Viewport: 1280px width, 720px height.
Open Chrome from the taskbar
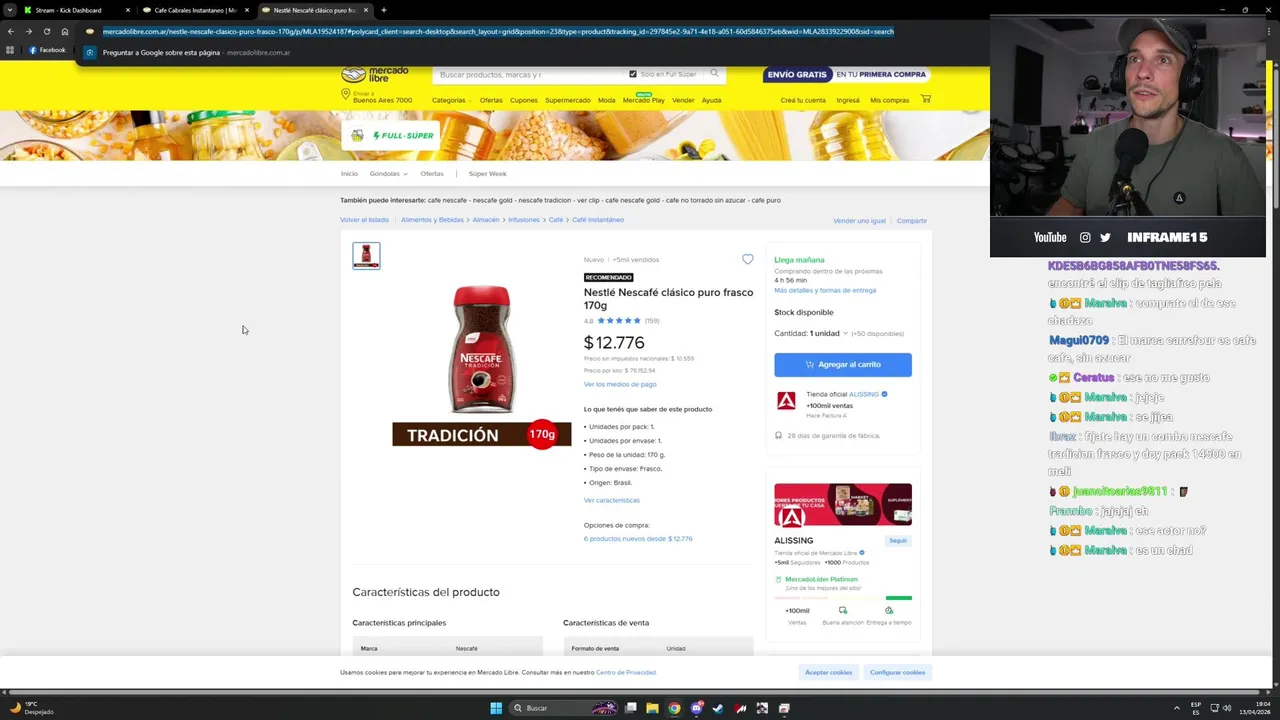[x=674, y=708]
